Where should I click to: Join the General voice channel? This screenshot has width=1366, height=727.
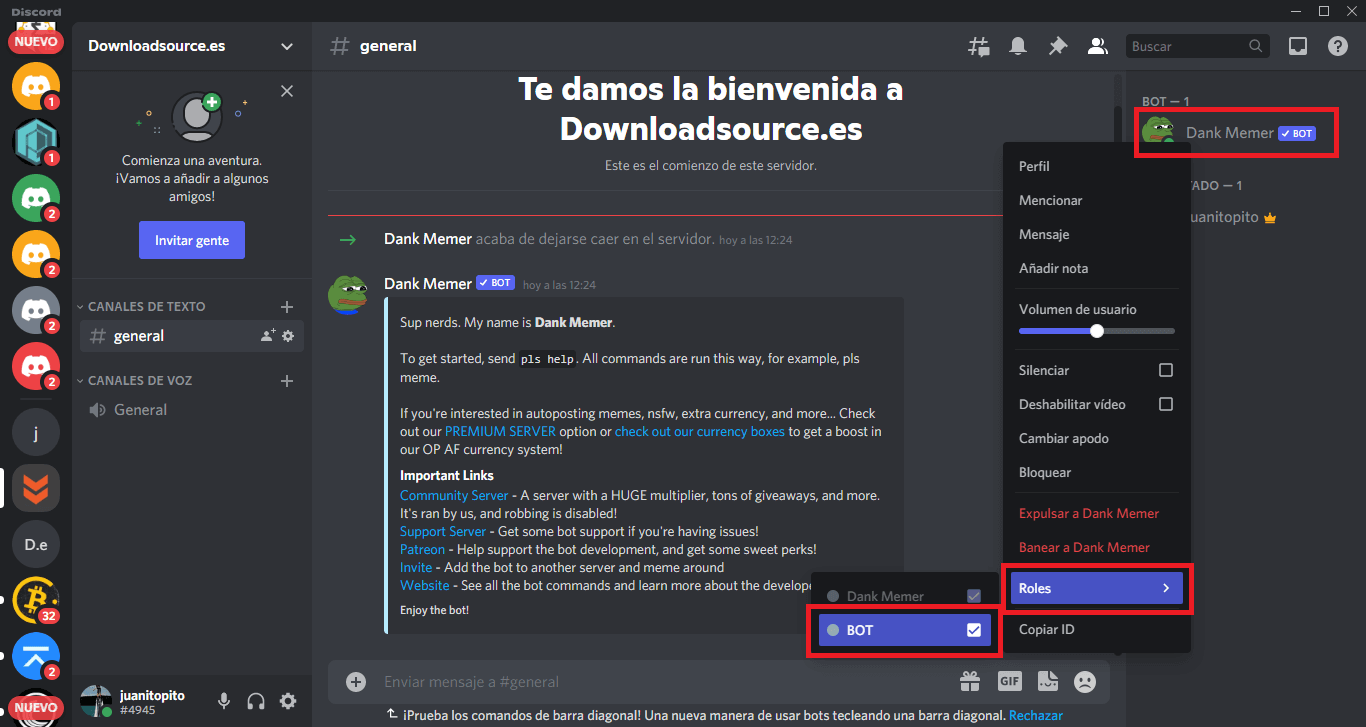pos(192,410)
